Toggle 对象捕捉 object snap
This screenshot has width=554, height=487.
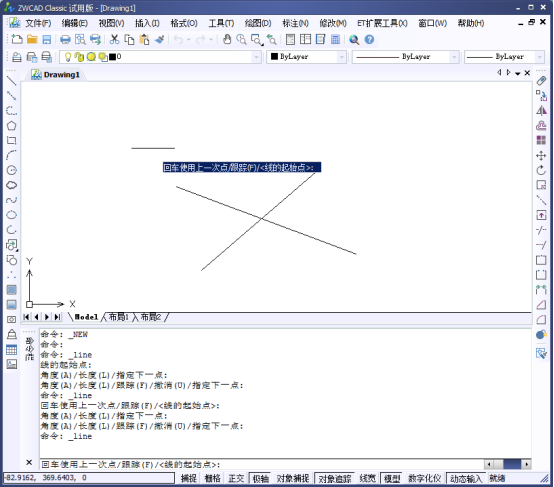[x=293, y=478]
